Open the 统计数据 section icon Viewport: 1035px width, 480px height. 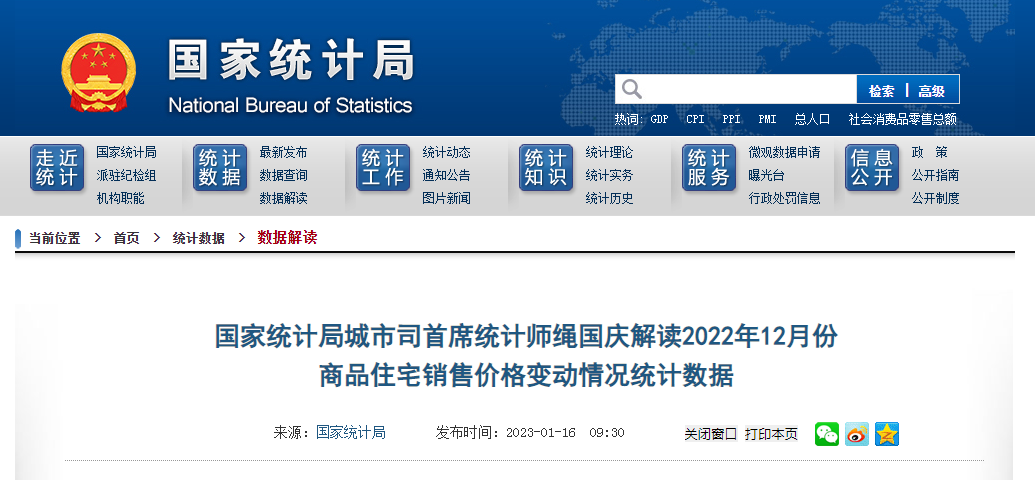(220, 168)
